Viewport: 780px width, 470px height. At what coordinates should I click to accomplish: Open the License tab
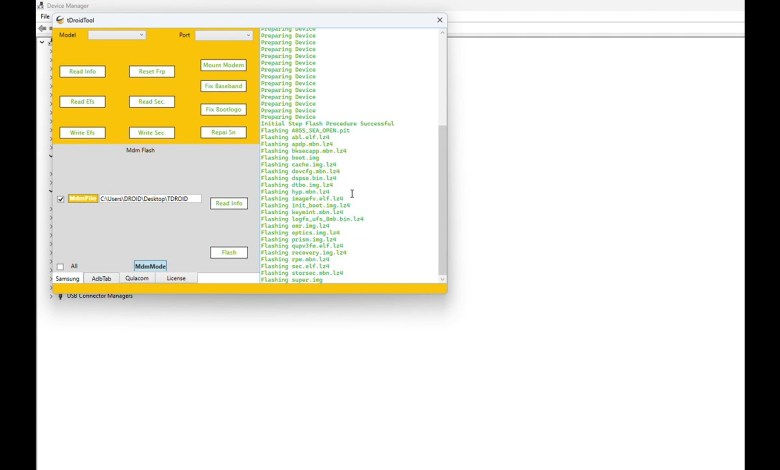point(176,278)
